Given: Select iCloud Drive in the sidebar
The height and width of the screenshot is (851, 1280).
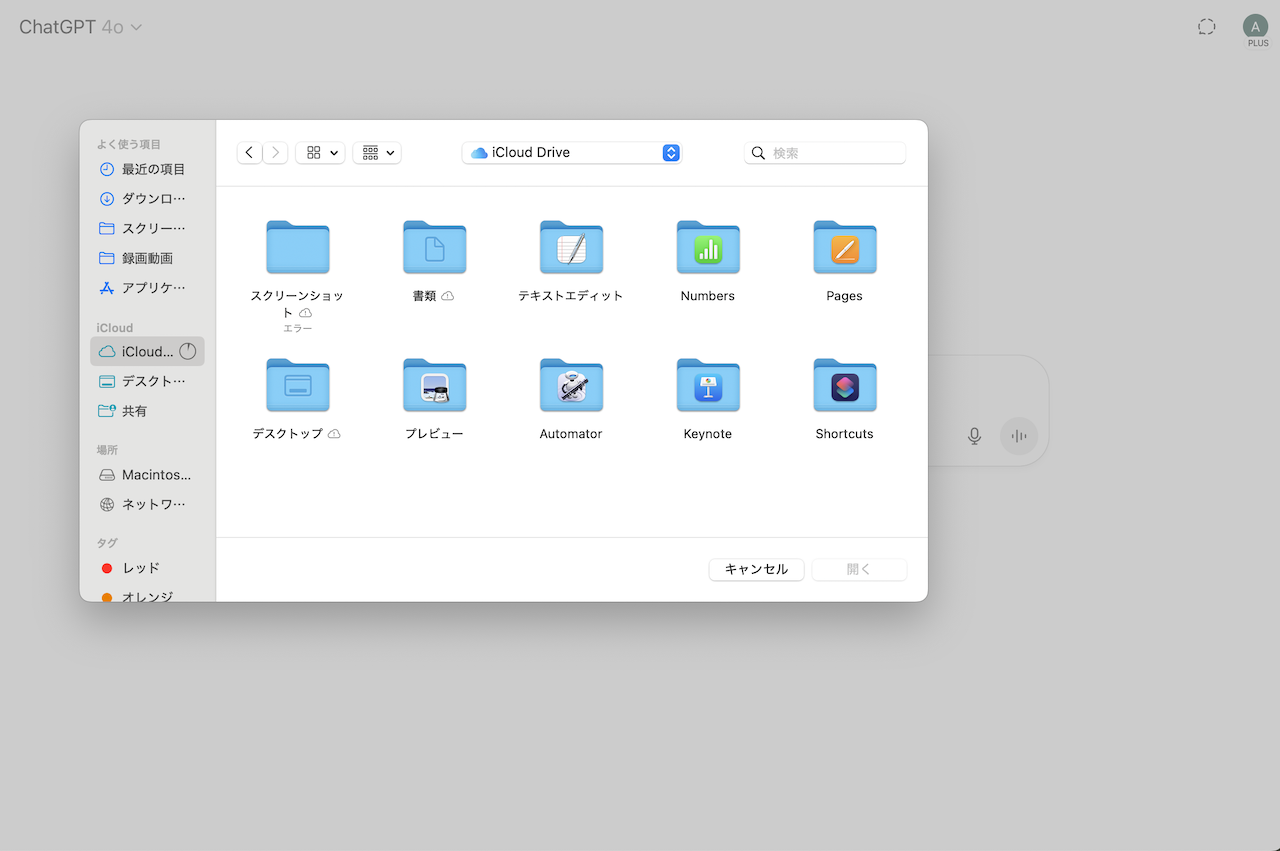Looking at the screenshot, I should click(147, 351).
